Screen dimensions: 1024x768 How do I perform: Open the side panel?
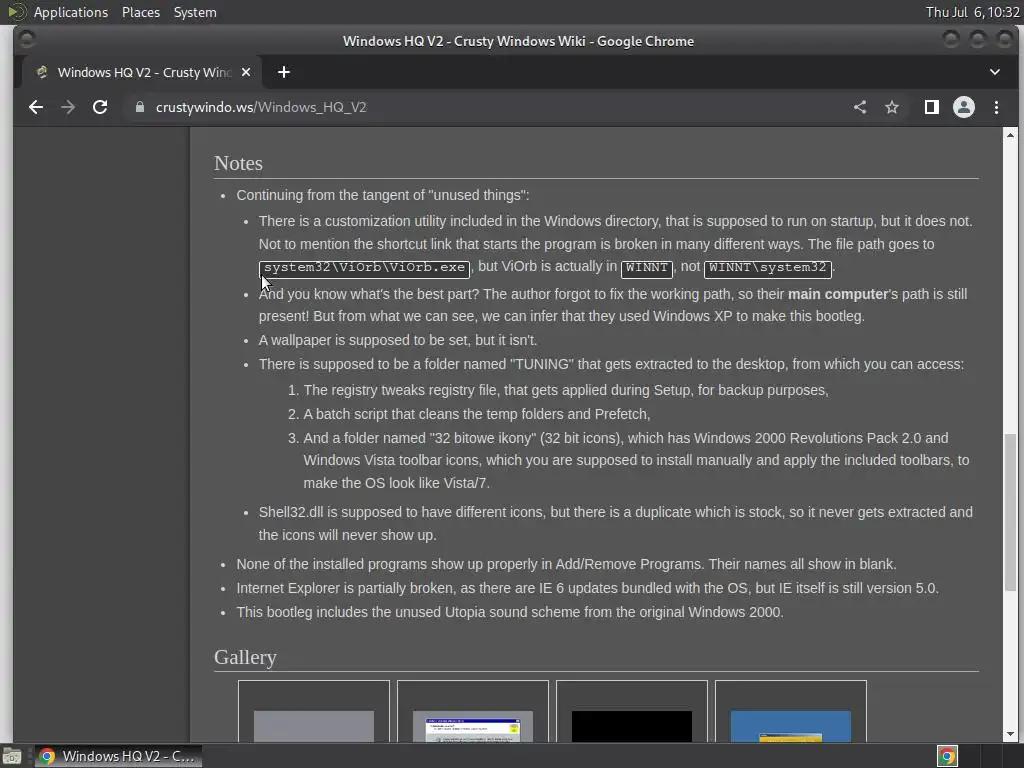[932, 107]
